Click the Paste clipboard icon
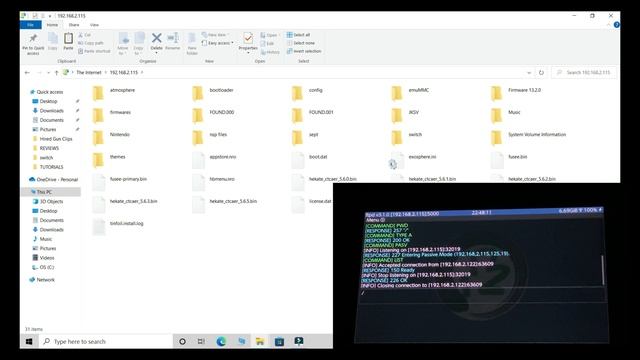Screen dimensions: 640x360 68,38
